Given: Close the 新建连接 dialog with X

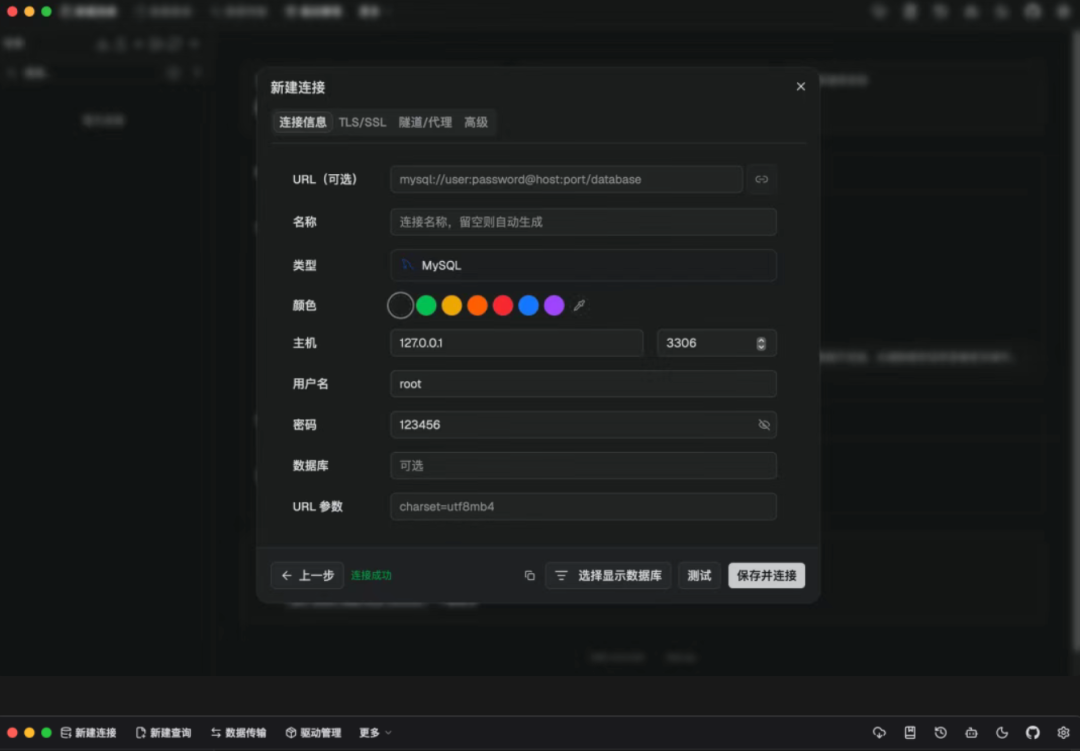Looking at the screenshot, I should point(800,87).
